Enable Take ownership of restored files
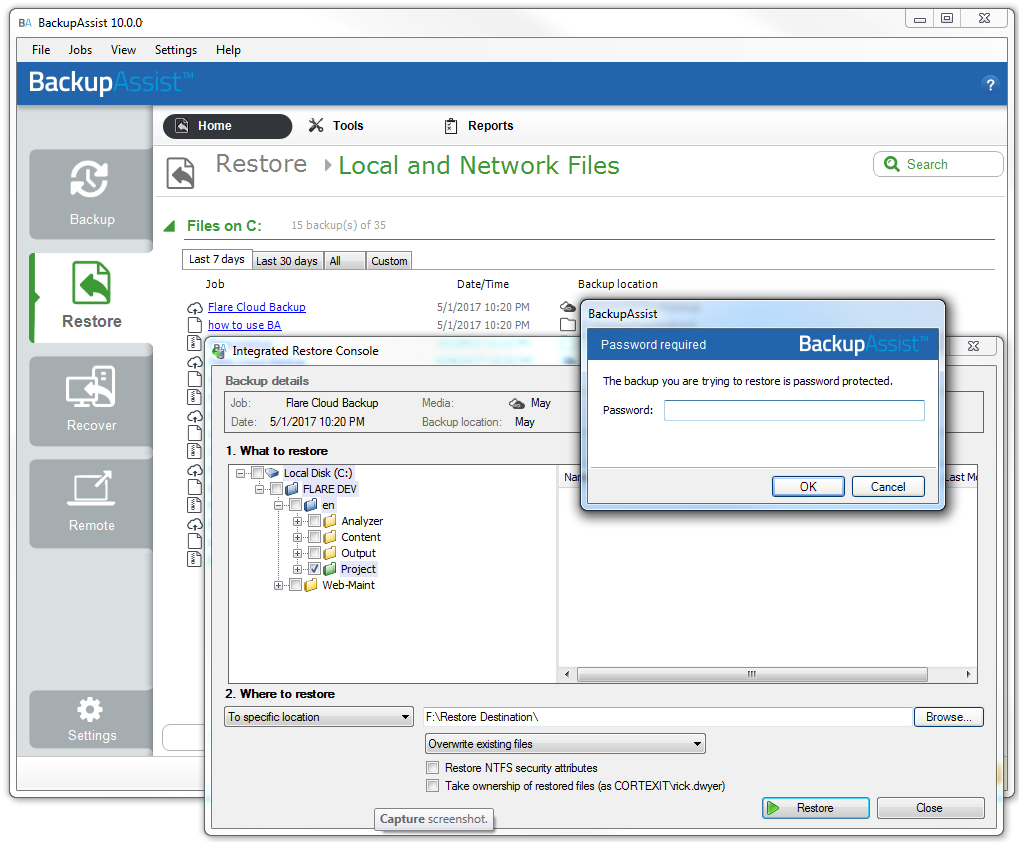Viewport: 1019px width, 842px height. [432, 785]
